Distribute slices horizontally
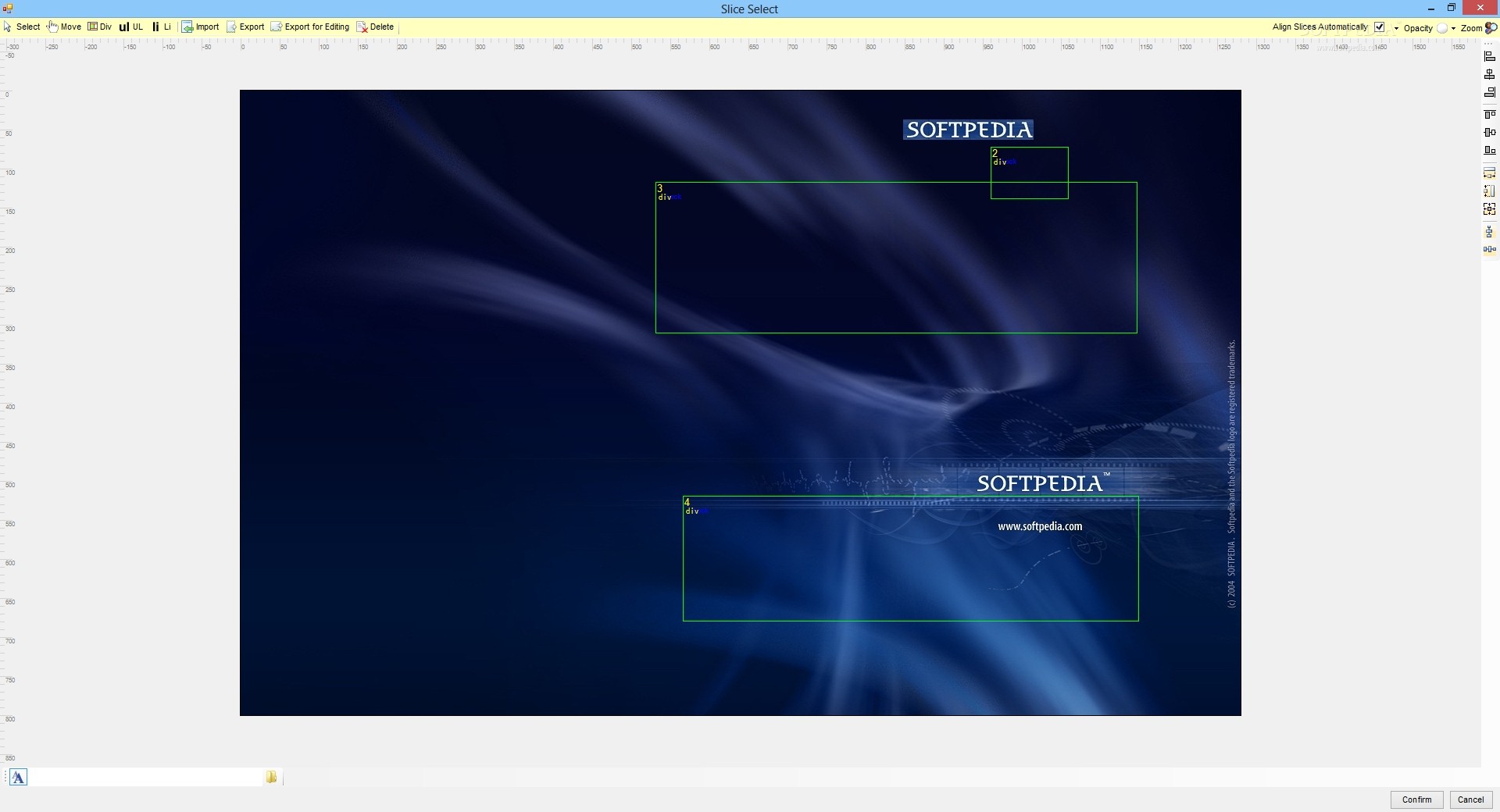This screenshot has height=812, width=1500. tap(1490, 250)
